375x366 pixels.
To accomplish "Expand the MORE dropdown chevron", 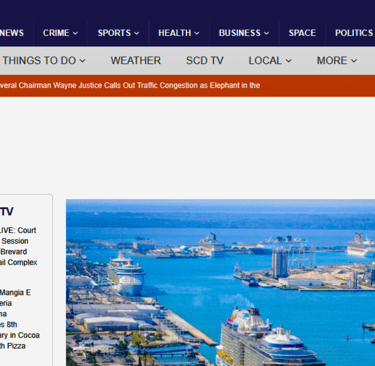I will (354, 61).
